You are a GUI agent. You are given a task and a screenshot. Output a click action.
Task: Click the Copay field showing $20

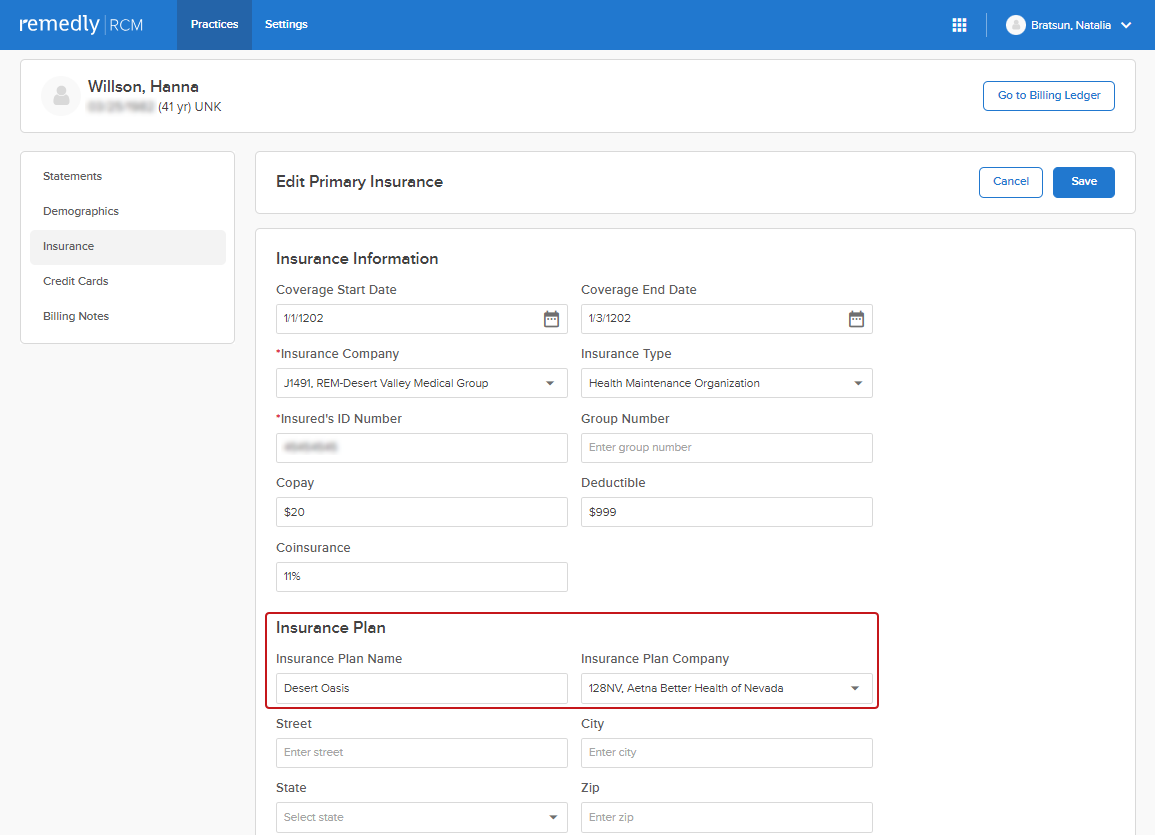pos(421,512)
